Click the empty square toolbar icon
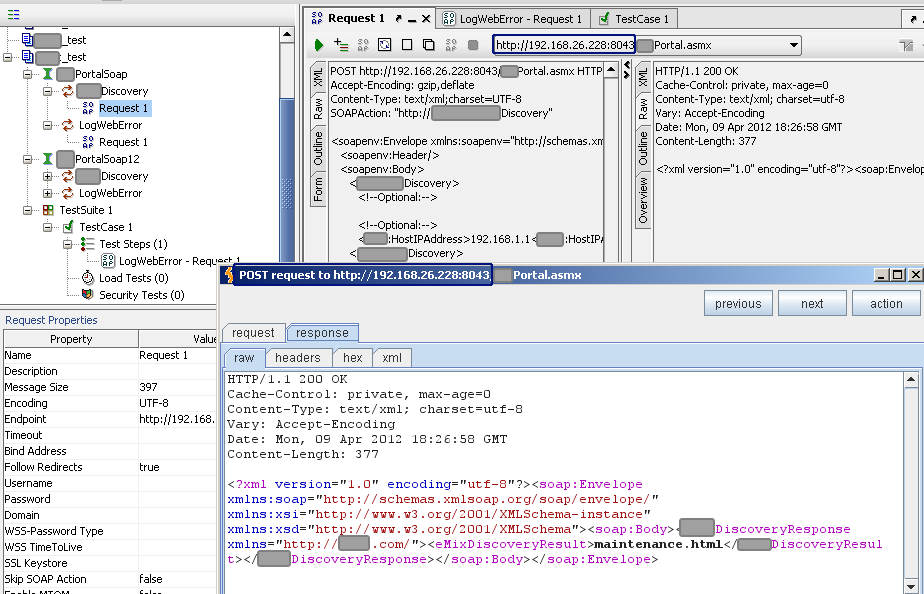Viewport: 924px width, 594px height. (x=407, y=45)
